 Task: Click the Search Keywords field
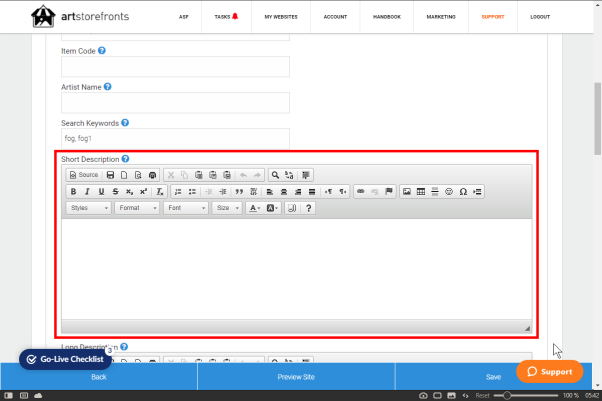click(x=175, y=139)
